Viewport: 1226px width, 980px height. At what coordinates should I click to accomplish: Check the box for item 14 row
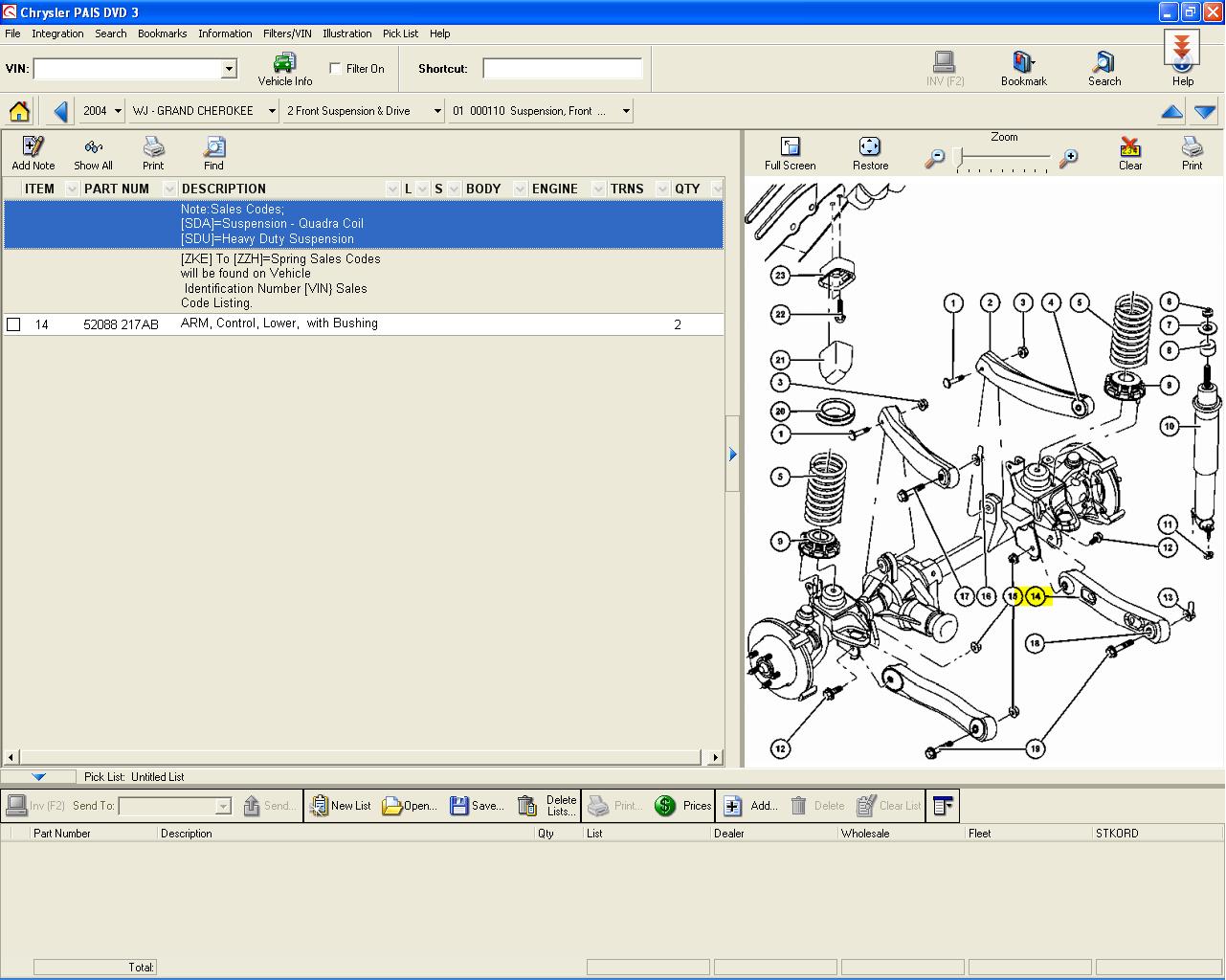click(x=13, y=324)
